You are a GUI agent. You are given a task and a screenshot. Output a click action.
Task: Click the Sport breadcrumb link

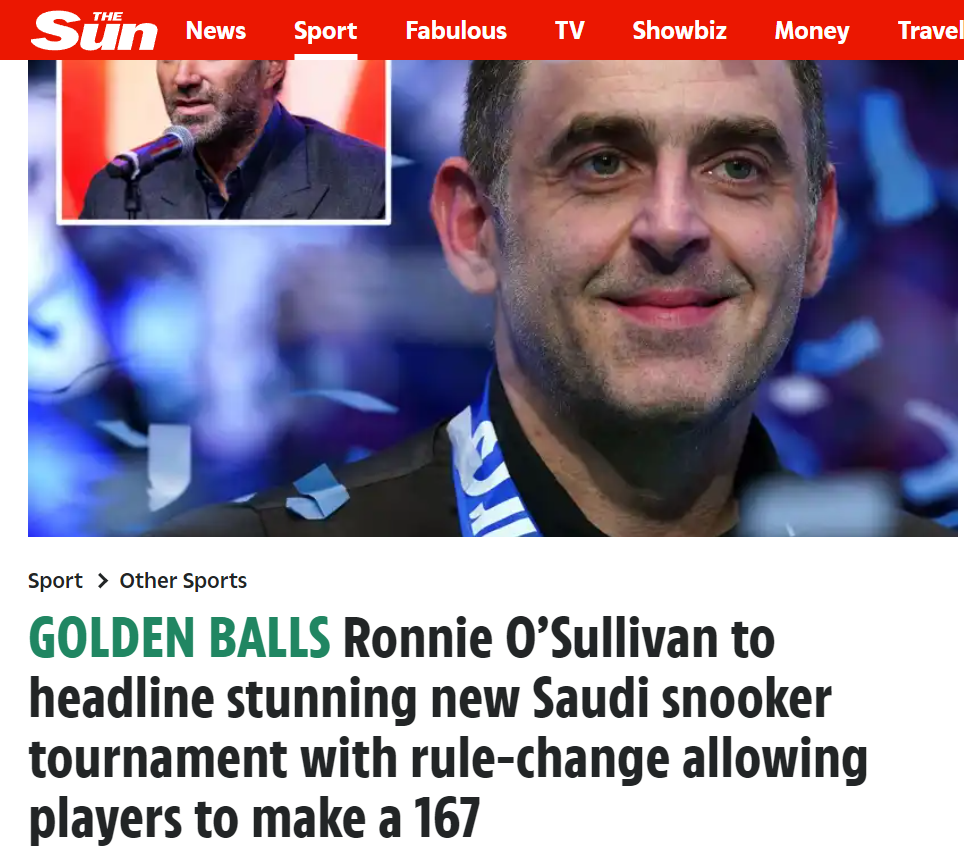[x=55, y=581]
